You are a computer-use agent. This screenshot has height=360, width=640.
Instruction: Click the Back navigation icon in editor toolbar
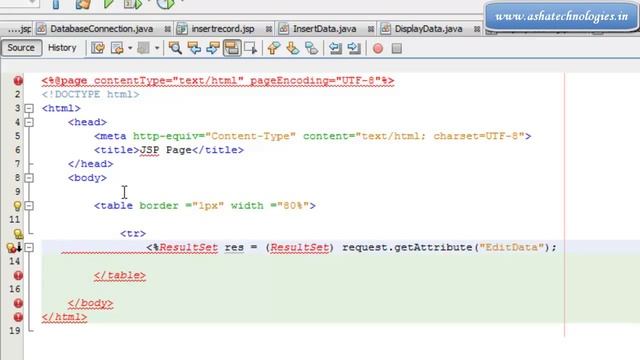(x=118, y=48)
